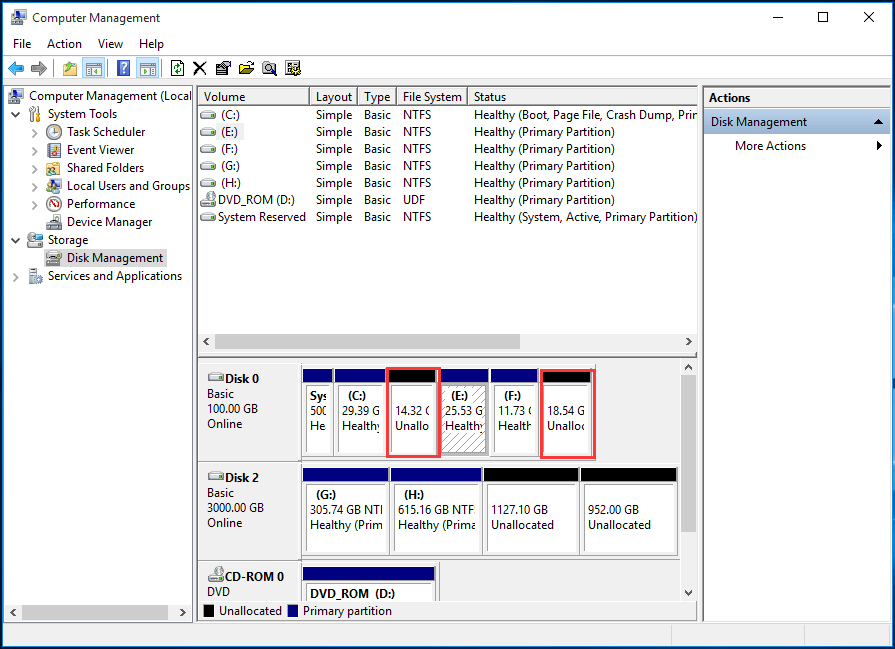Click the Back arrow toolbar icon
Viewport: 895px width, 649px height.
point(16,68)
